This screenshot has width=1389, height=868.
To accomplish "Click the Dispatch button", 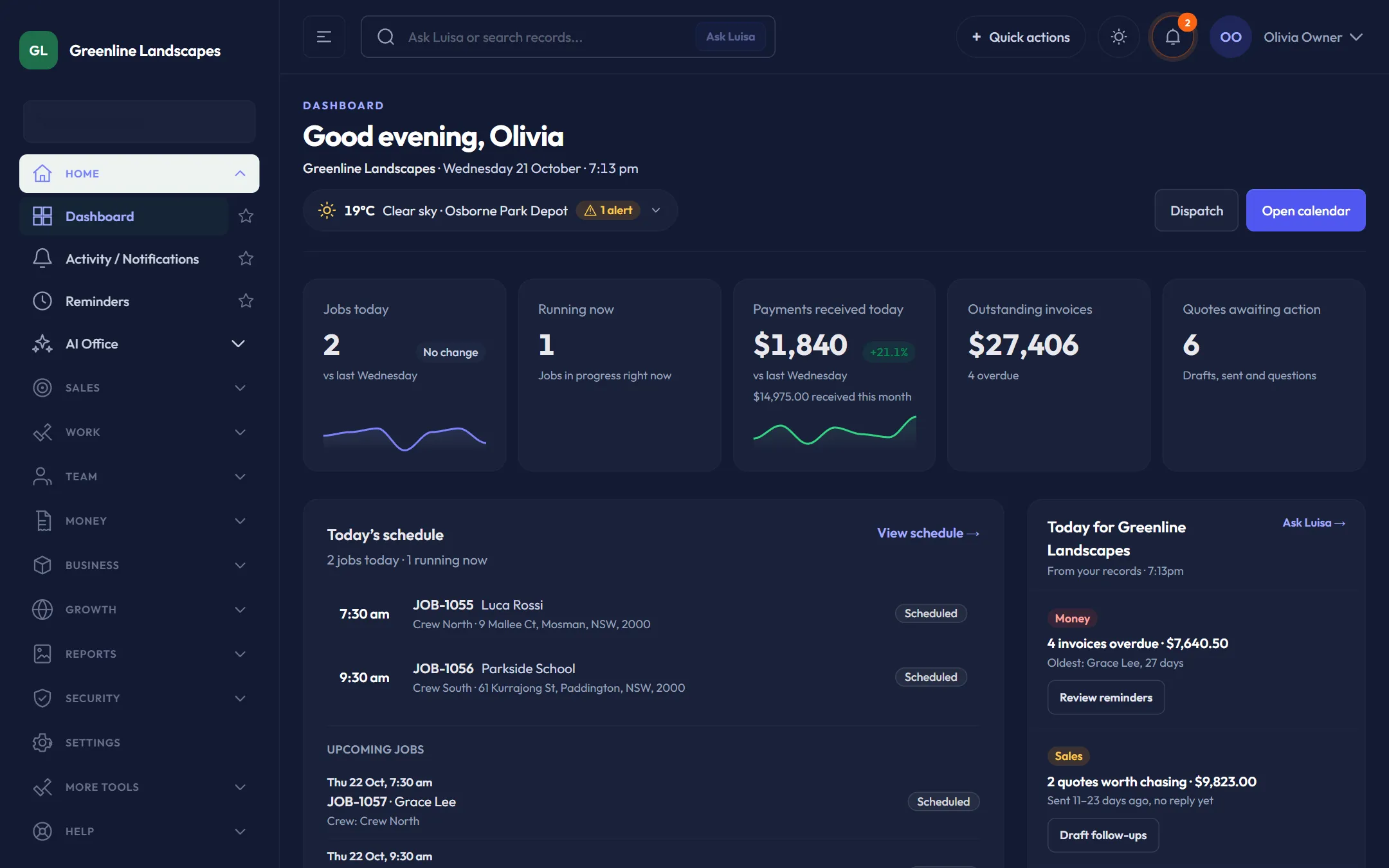I will 1196,210.
